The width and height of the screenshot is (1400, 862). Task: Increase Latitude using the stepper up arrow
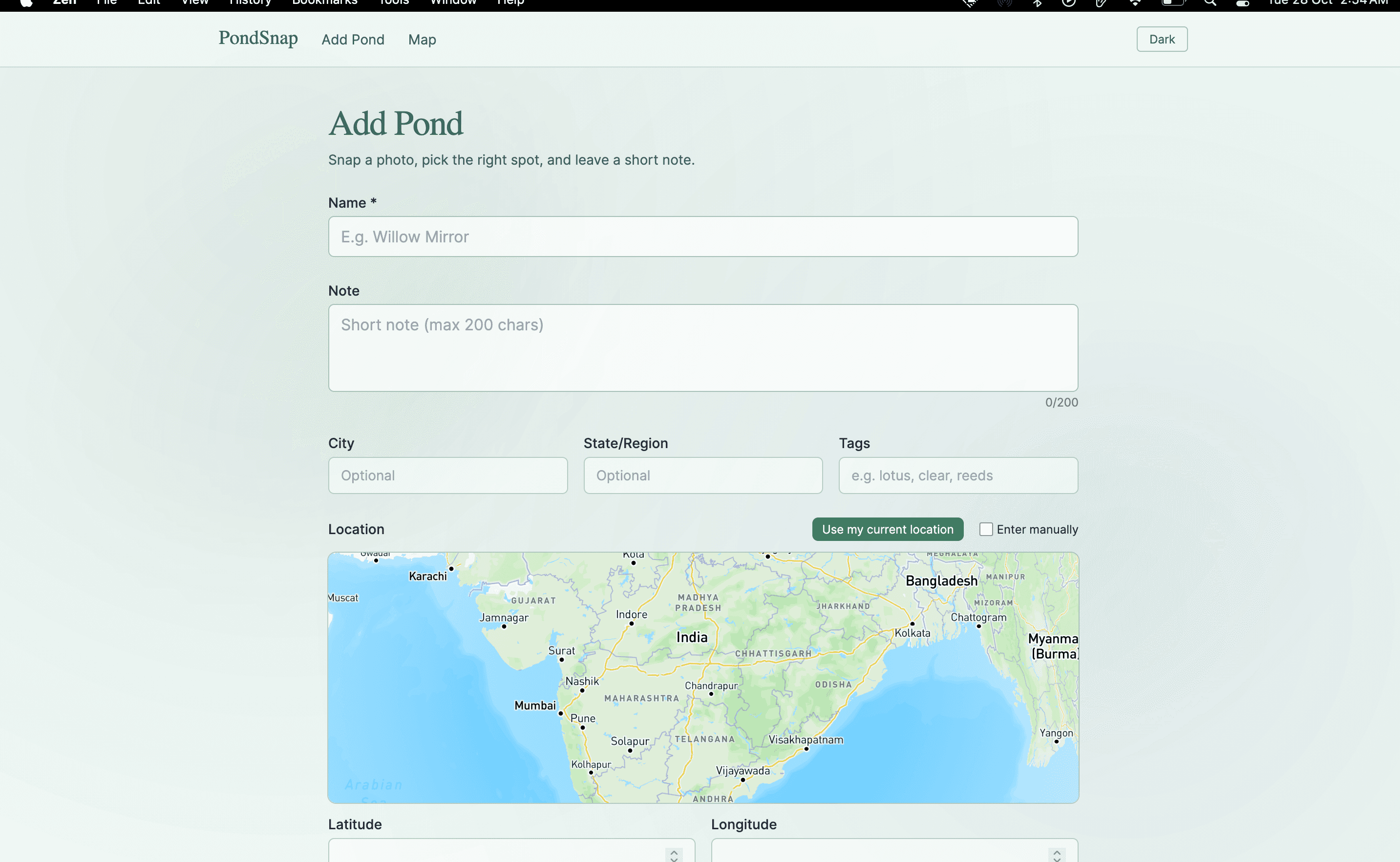pyautogui.click(x=674, y=852)
